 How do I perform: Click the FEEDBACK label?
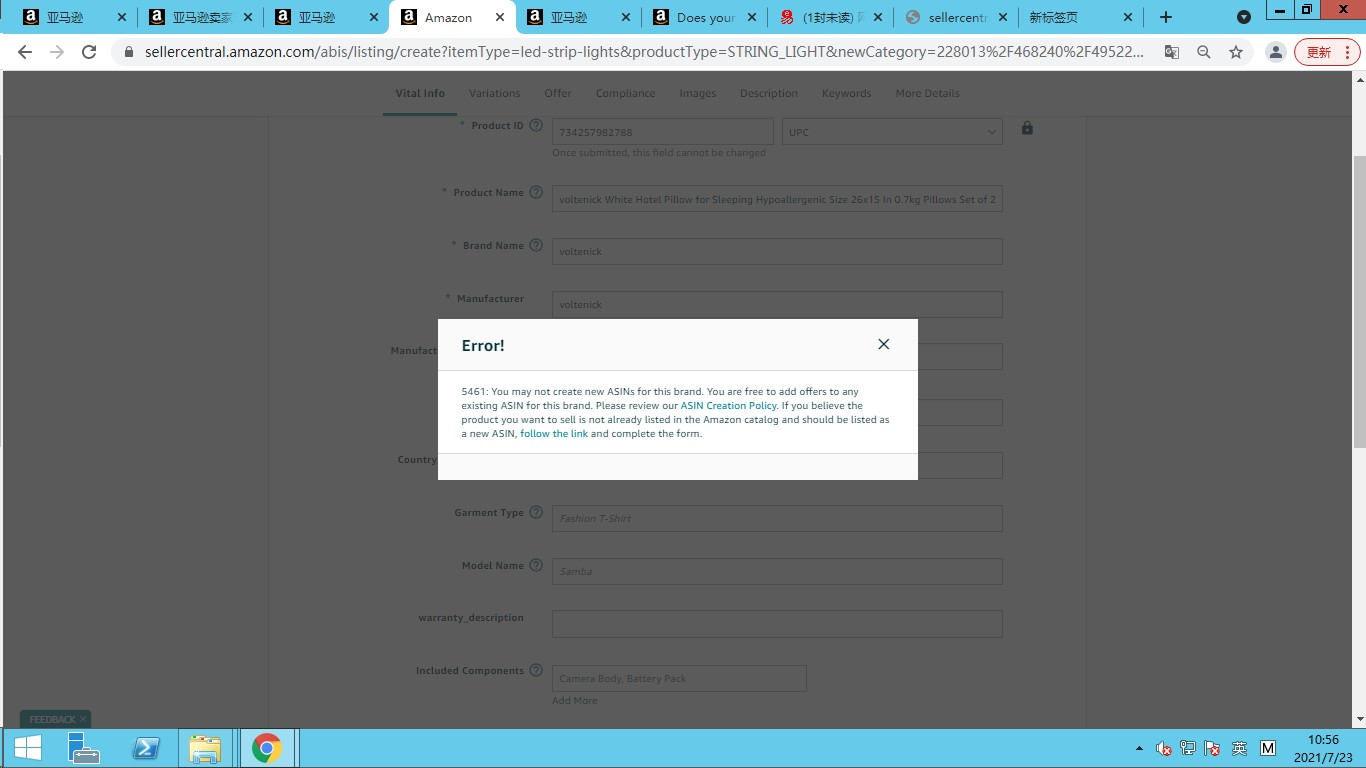[52, 719]
